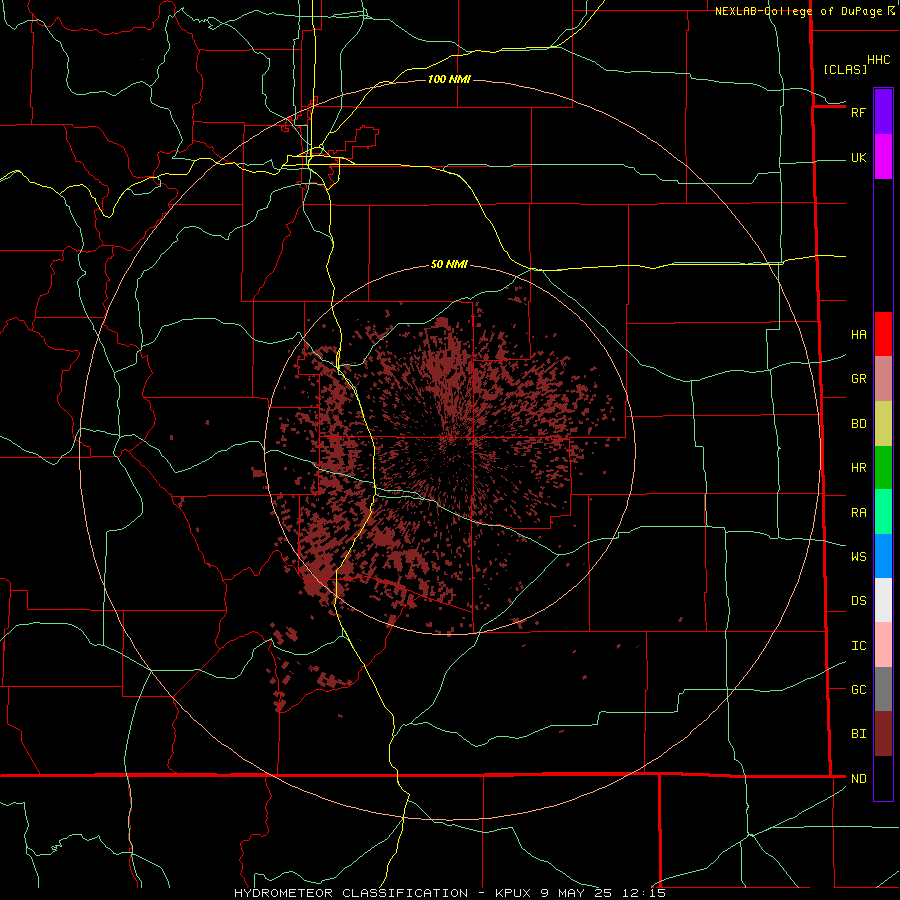Click the [CLAS] units label
Screen dimensions: 900x900
845,69
